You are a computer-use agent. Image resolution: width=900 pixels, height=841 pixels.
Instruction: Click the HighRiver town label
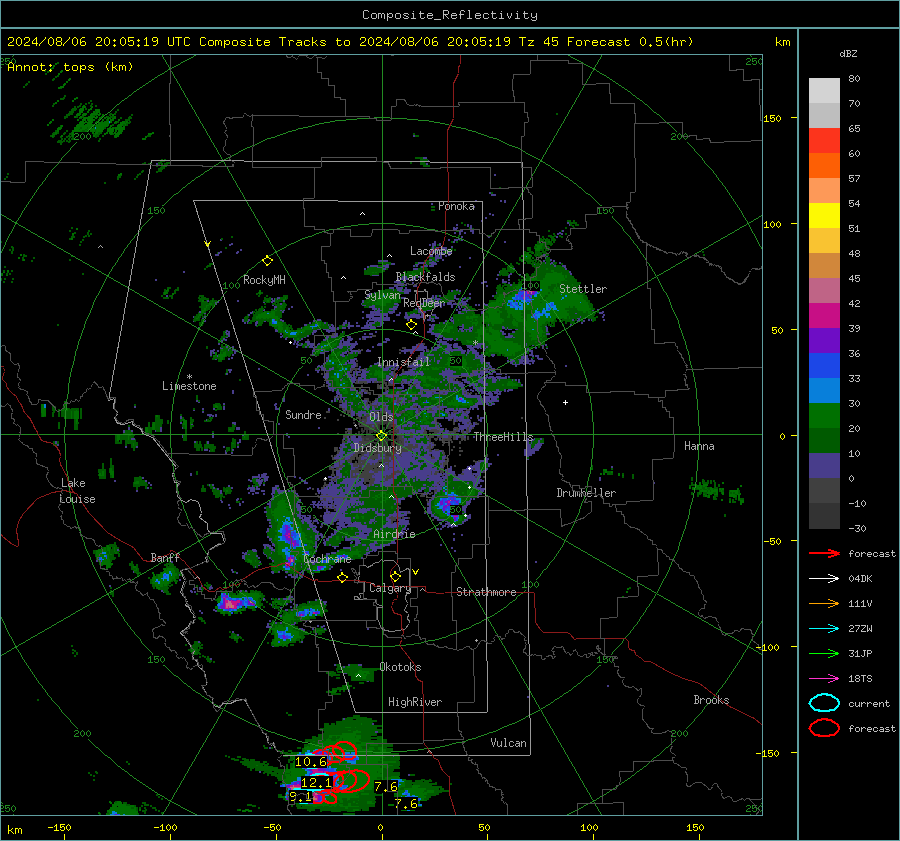(x=415, y=702)
